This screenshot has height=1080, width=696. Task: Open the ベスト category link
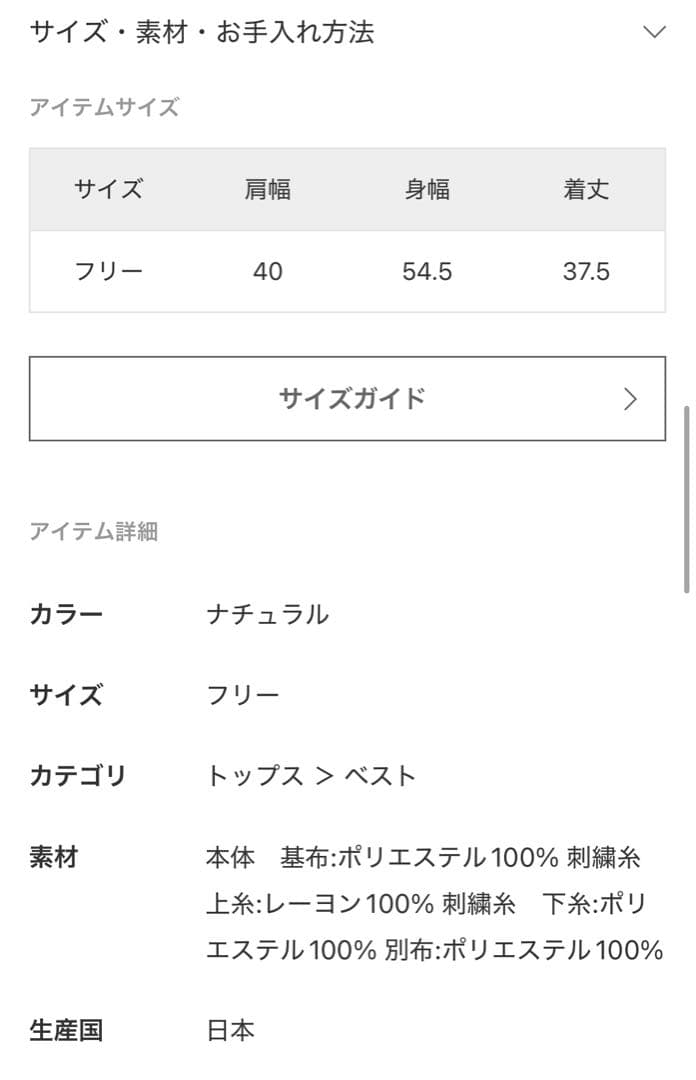coord(380,776)
